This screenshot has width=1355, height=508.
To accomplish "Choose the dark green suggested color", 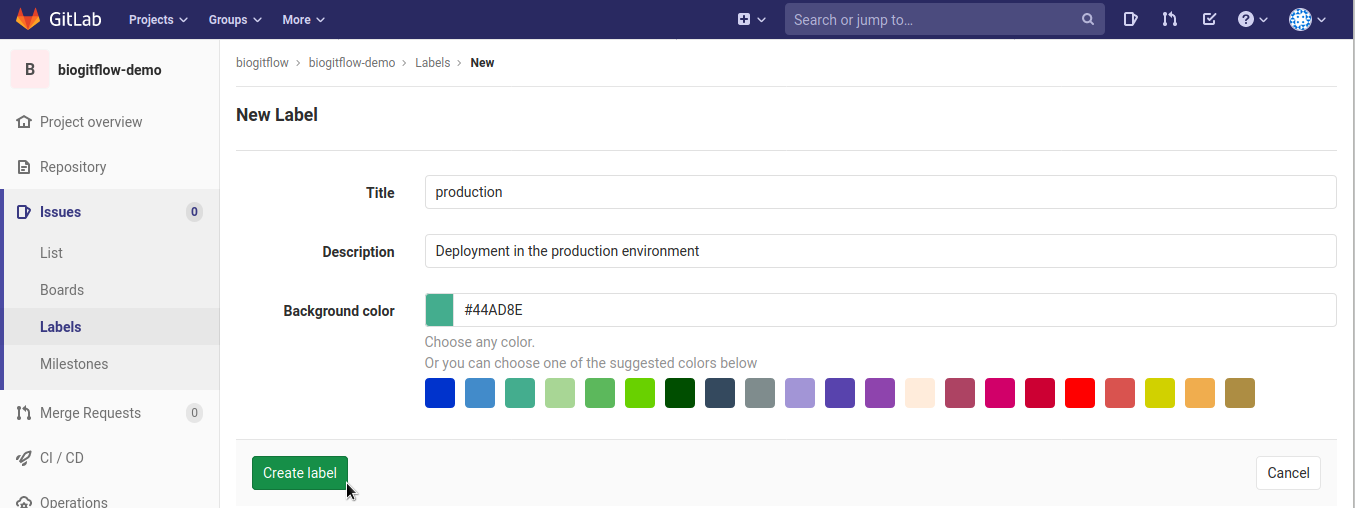I will coord(680,393).
